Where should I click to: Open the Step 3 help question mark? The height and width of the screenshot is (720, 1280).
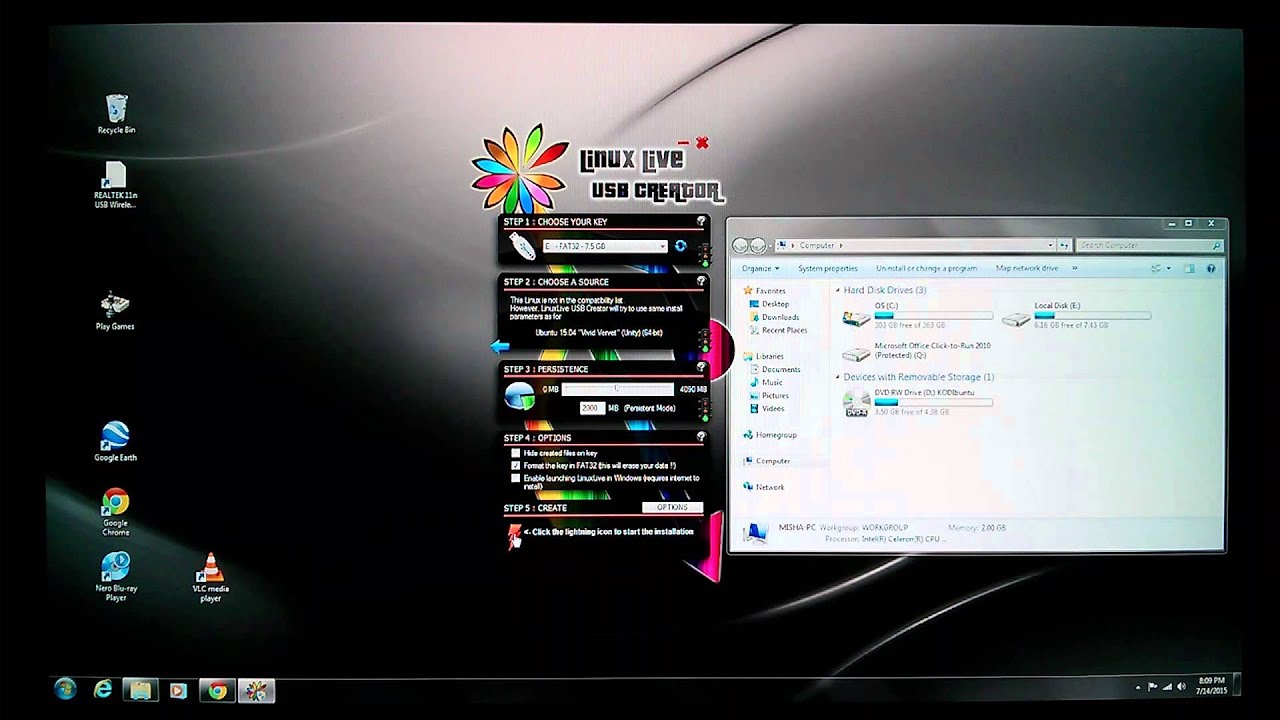[701, 368]
